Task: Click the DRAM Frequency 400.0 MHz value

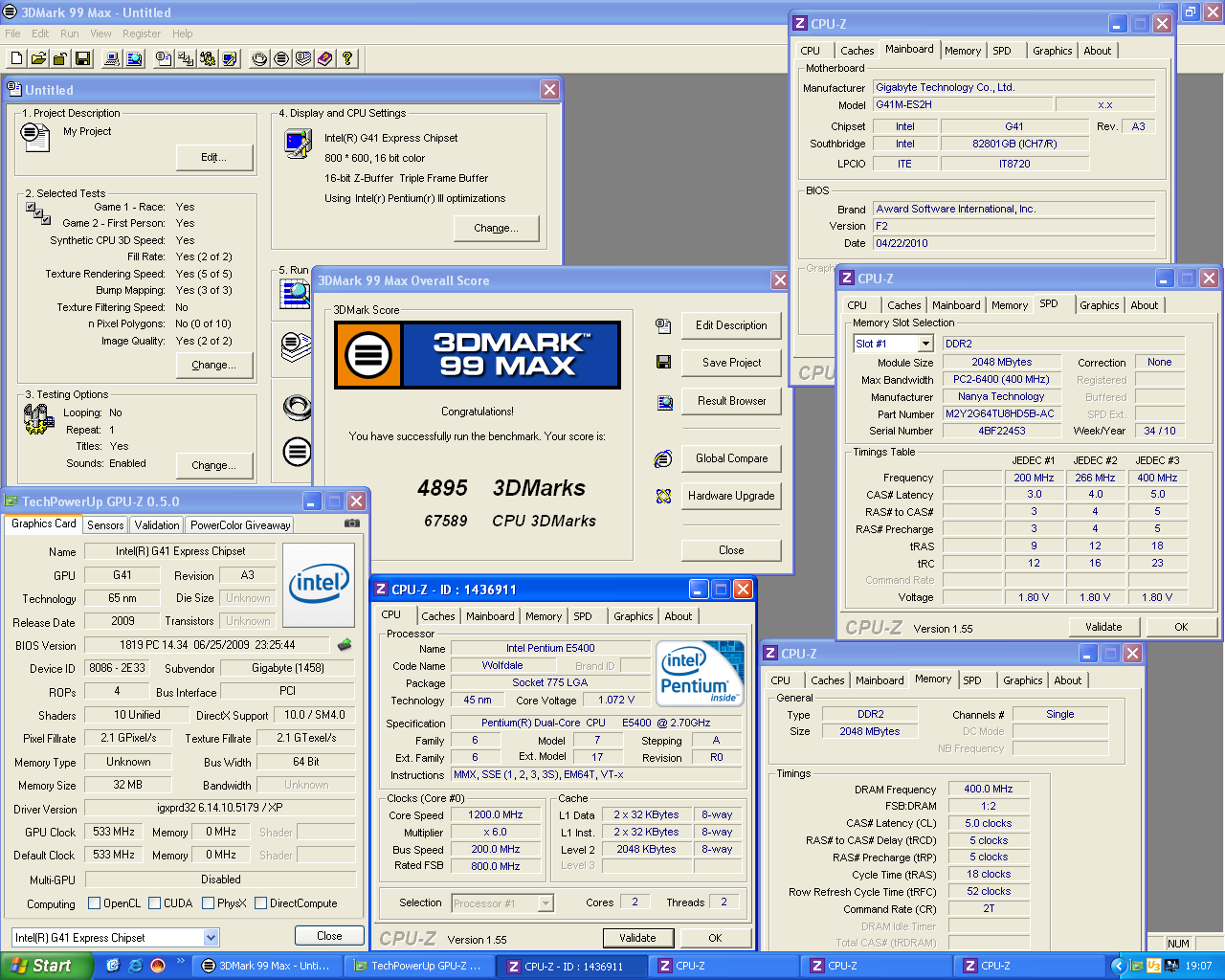Action: [x=989, y=789]
